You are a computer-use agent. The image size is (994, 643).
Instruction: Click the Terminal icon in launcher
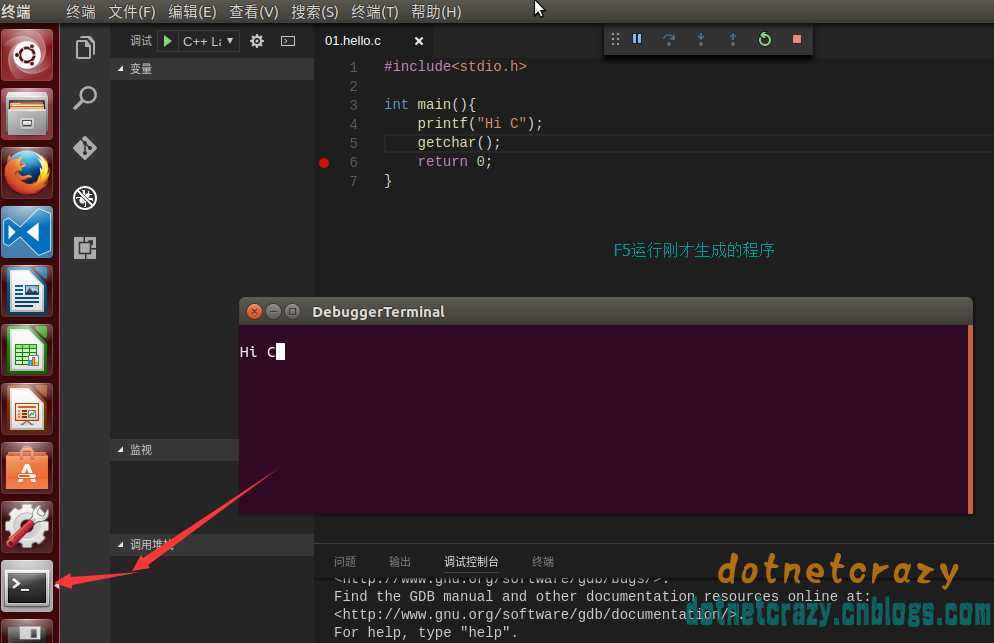click(x=27, y=586)
